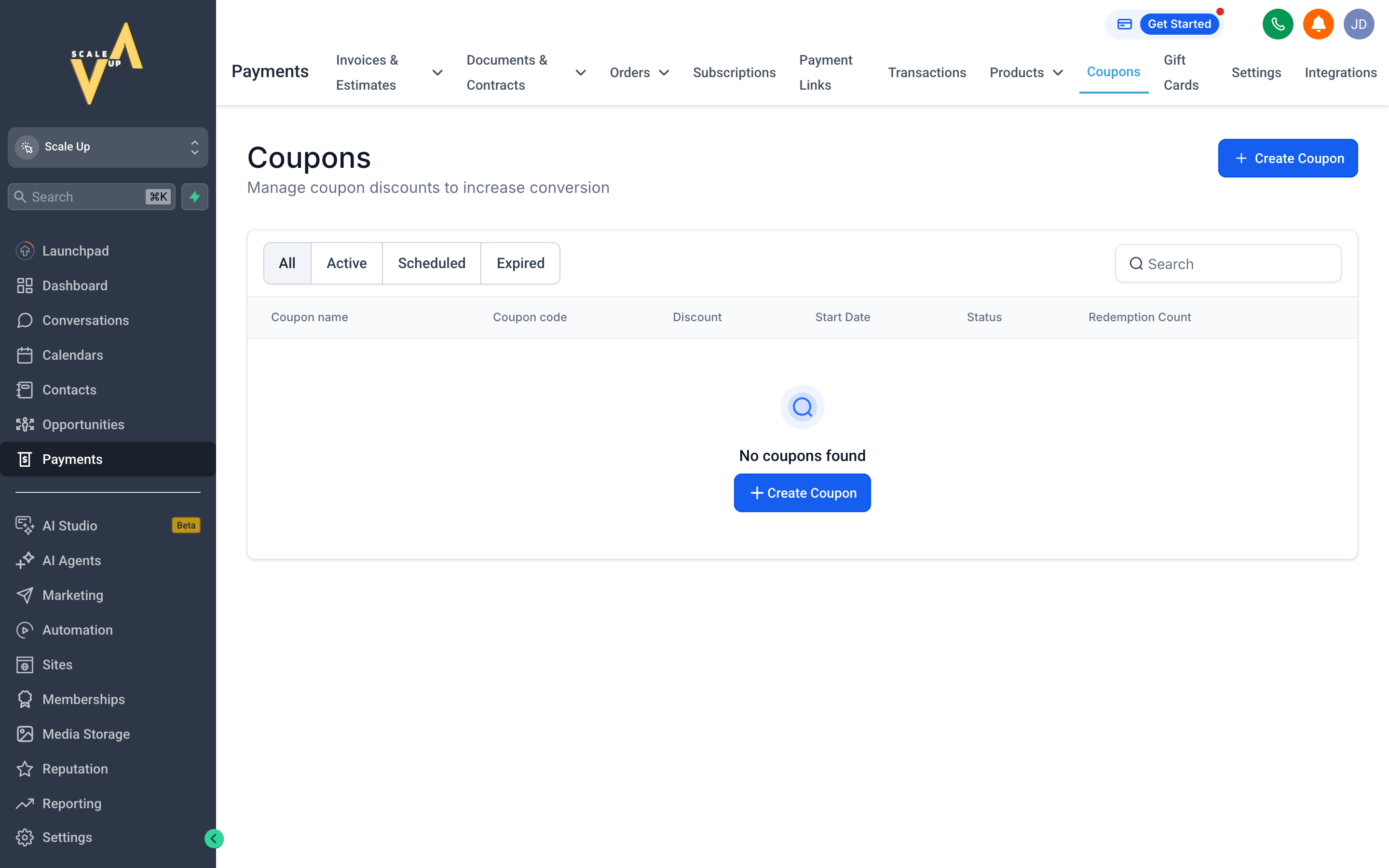
Task: Filter coupons by Expired
Action: pyautogui.click(x=520, y=263)
